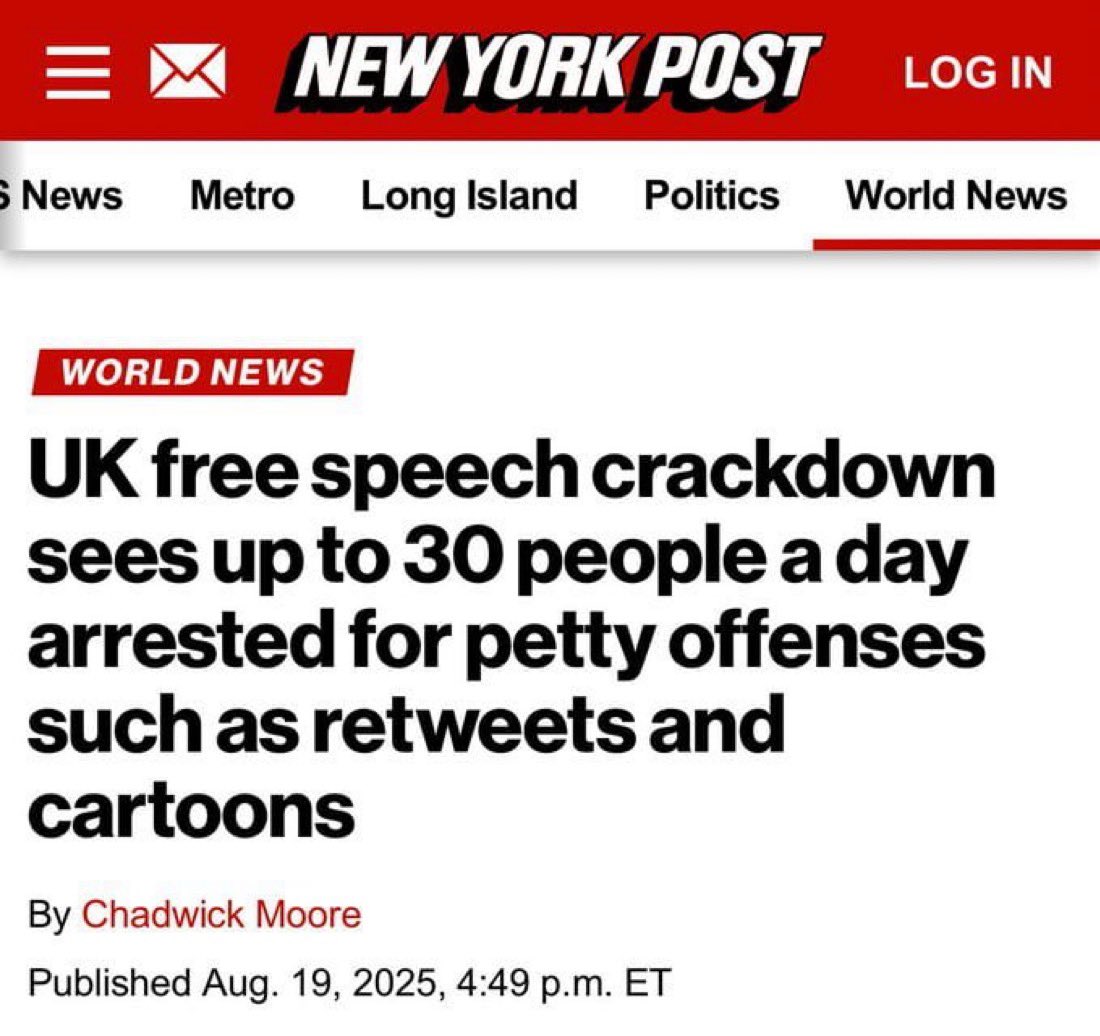Open the hamburger menu icon
The height and width of the screenshot is (1036, 1100).
click(x=78, y=72)
